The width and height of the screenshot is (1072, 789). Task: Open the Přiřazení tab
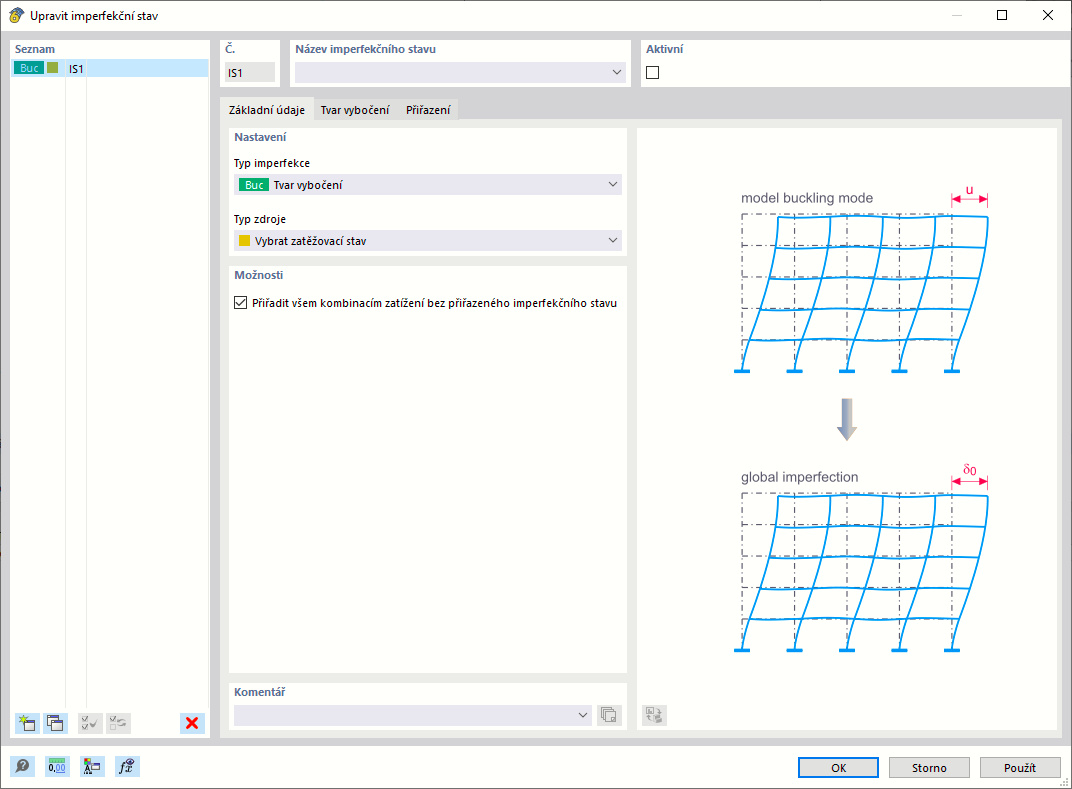pyautogui.click(x=428, y=109)
